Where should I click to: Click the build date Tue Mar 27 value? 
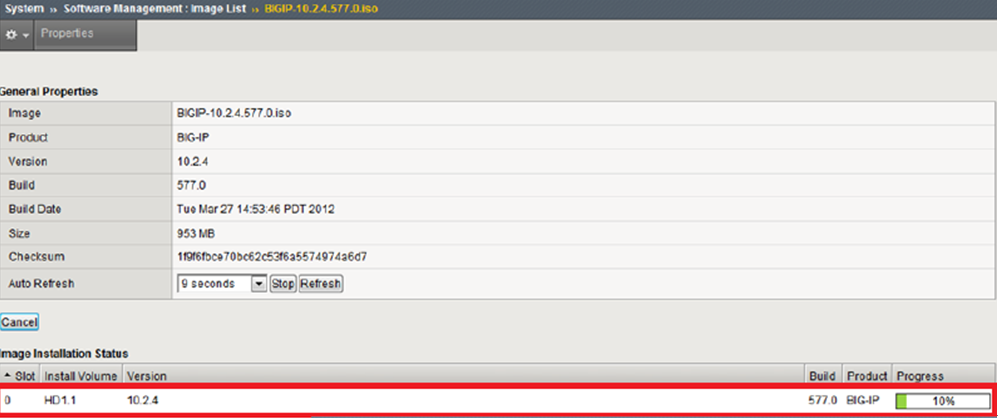click(256, 209)
